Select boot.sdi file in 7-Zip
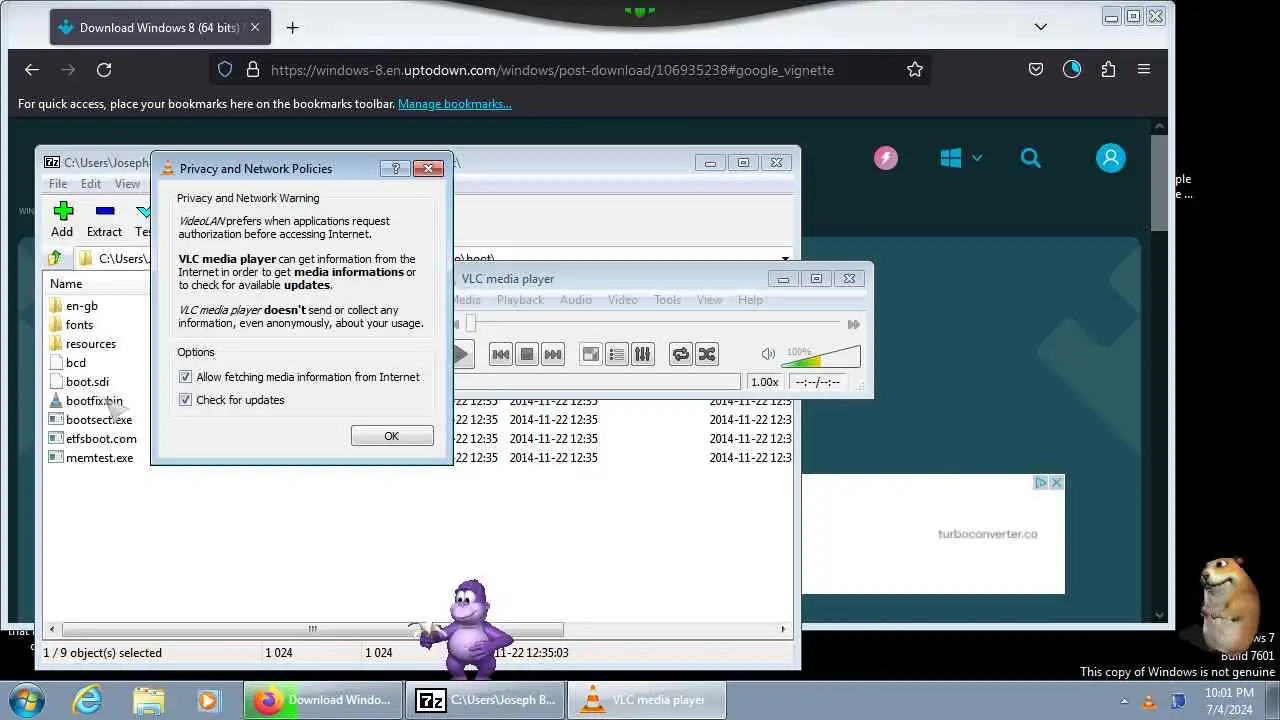 click(x=87, y=382)
